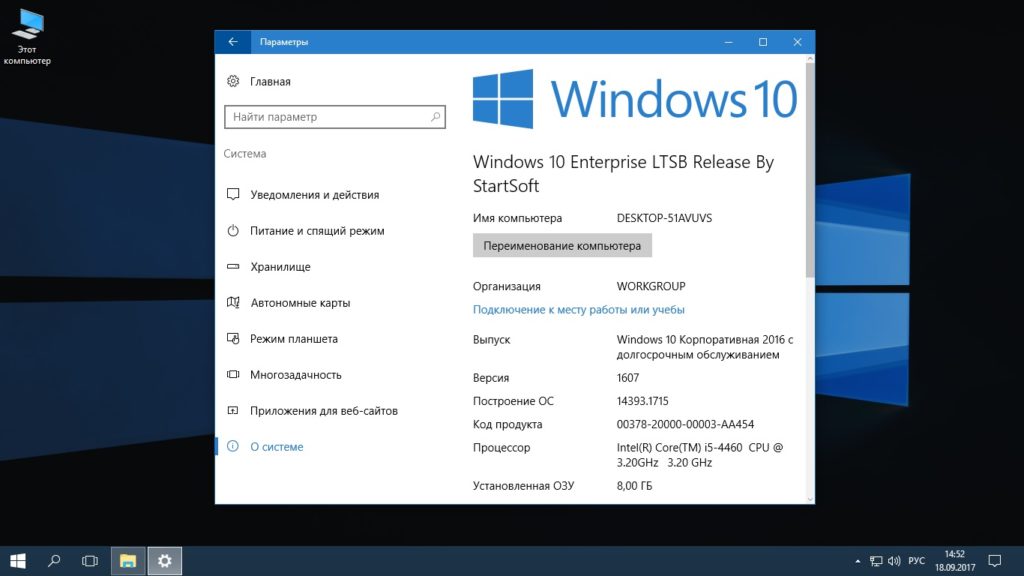Open Task View on the taskbar
The width and height of the screenshot is (1024, 576).
click(90, 561)
